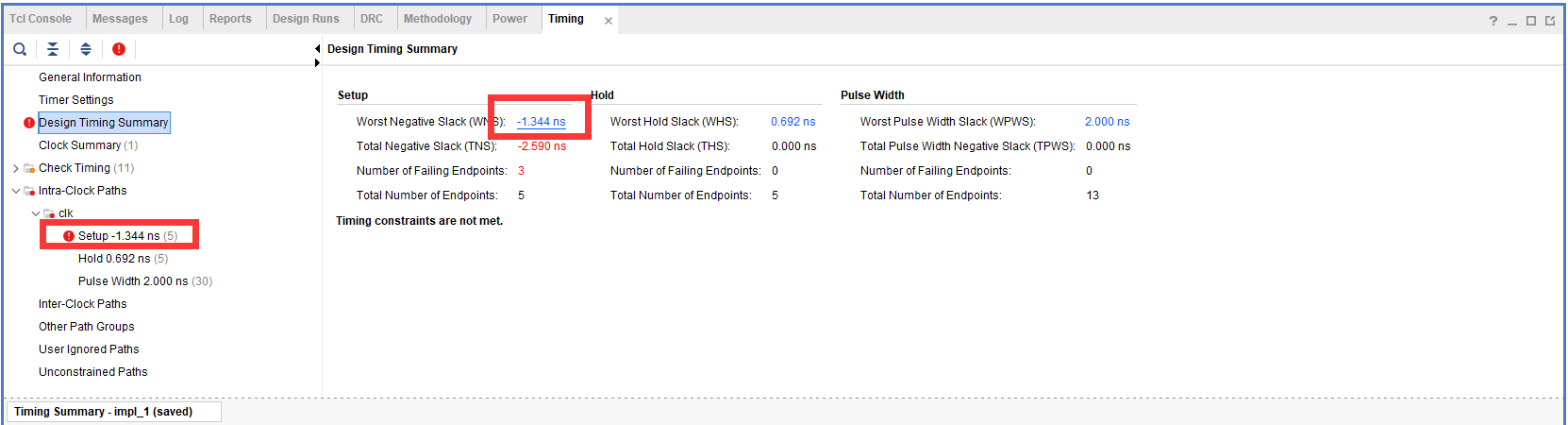Select Clock Summary (1) tree item

[88, 145]
